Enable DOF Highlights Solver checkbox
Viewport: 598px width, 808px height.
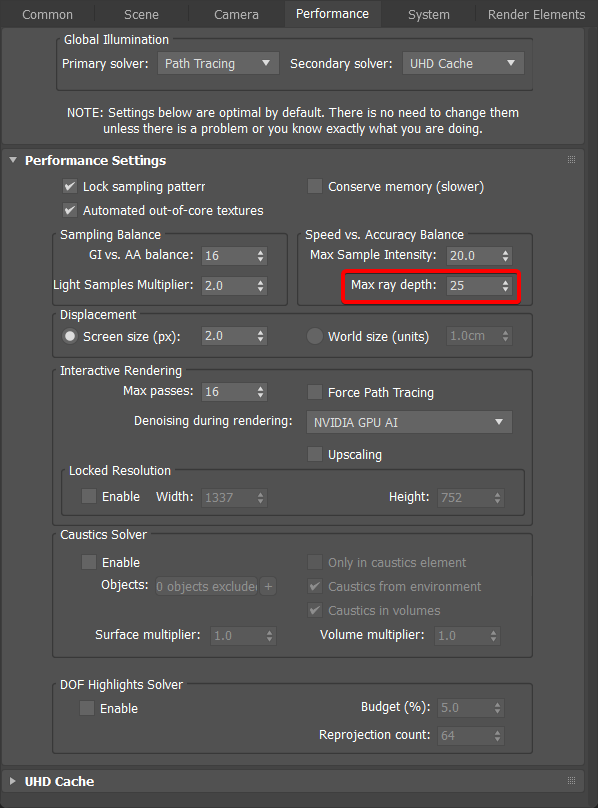point(87,708)
